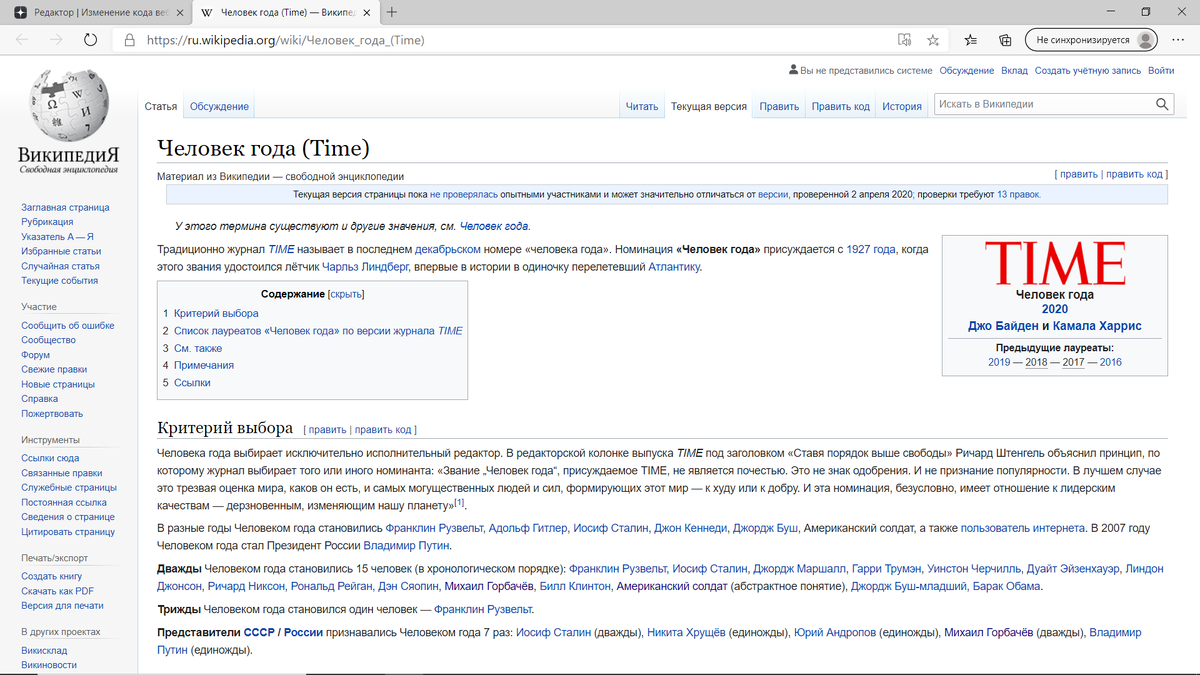The height and width of the screenshot is (675, 1200).
Task: Click the browser forward arrow
Action: click(56, 40)
